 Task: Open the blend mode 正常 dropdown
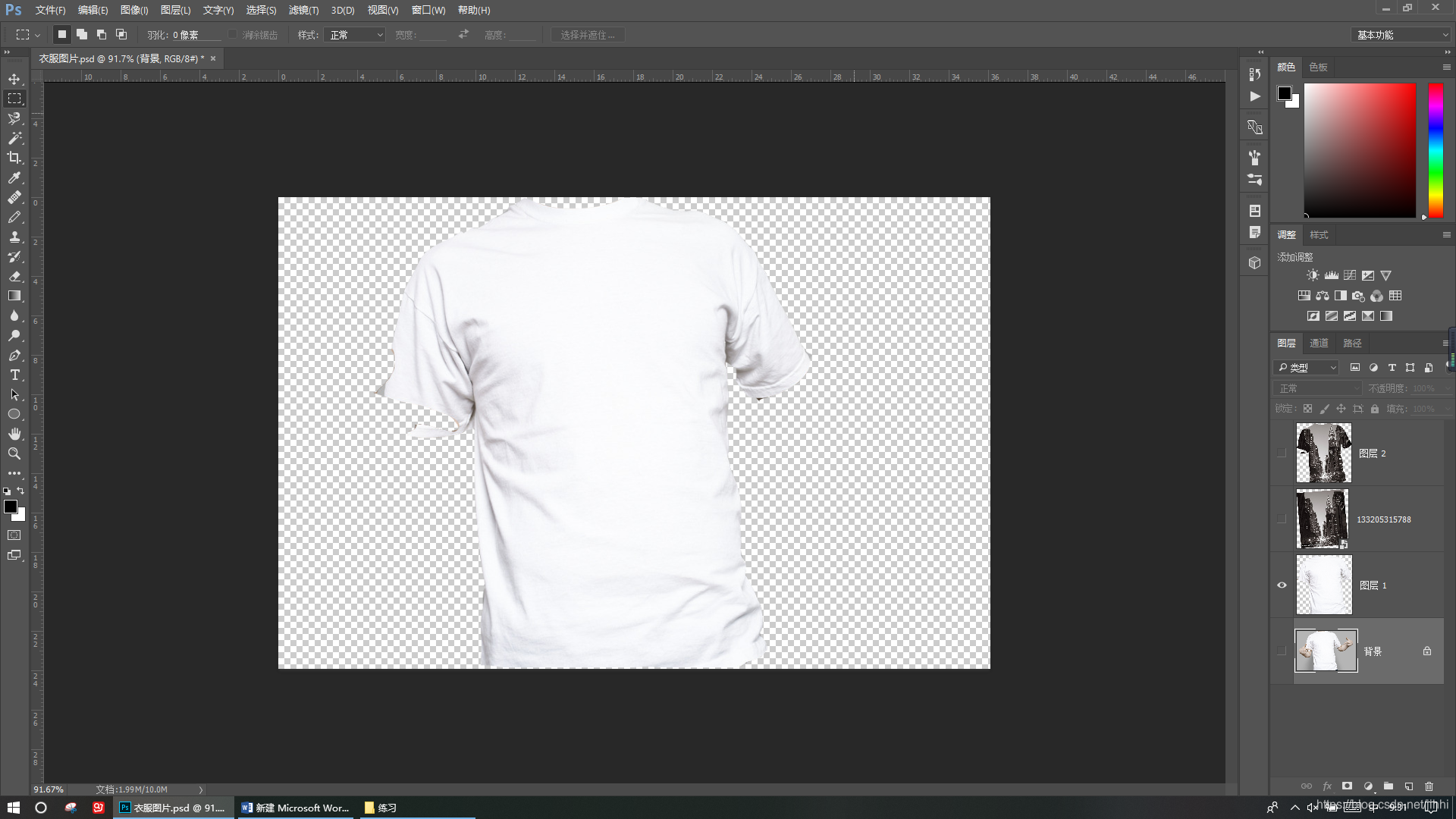point(1318,388)
